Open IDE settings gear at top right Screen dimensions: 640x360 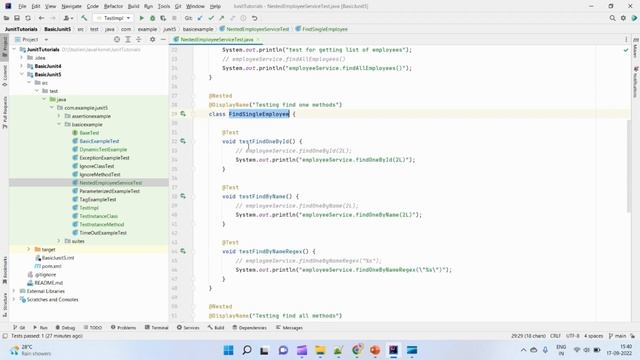[623, 18]
